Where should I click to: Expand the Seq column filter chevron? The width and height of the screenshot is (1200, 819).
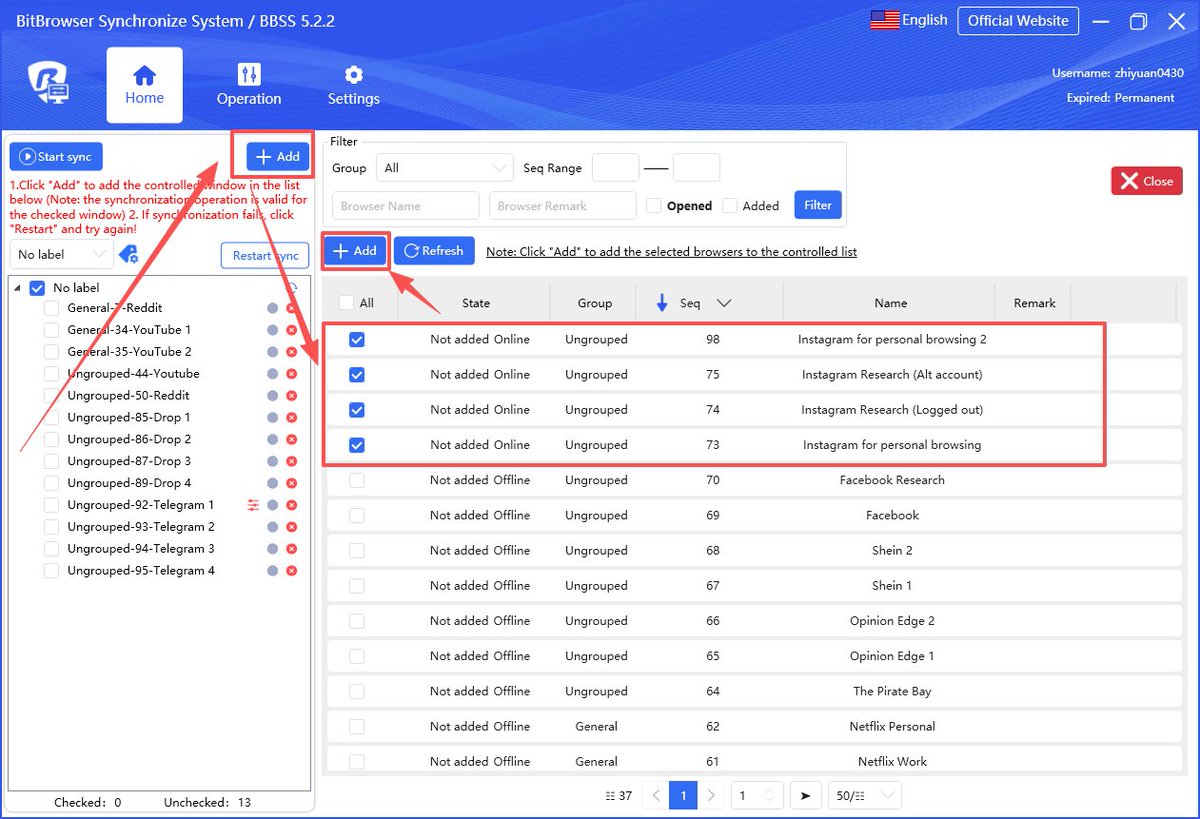tap(724, 303)
